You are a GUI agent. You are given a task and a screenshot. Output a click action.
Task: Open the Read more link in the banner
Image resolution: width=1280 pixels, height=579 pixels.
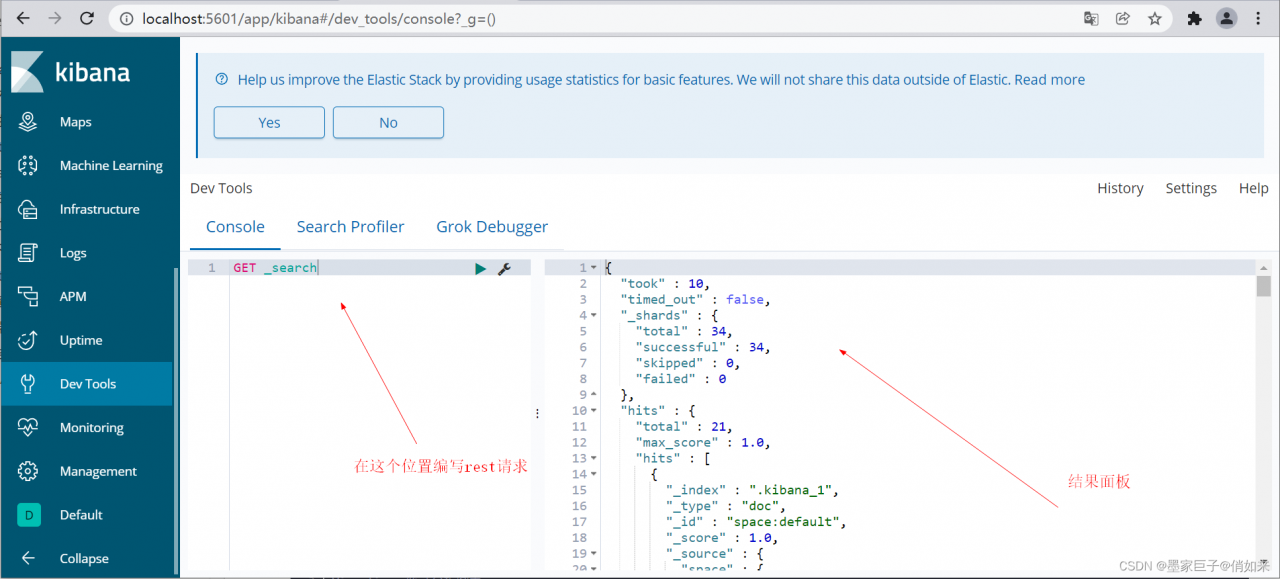click(1049, 80)
